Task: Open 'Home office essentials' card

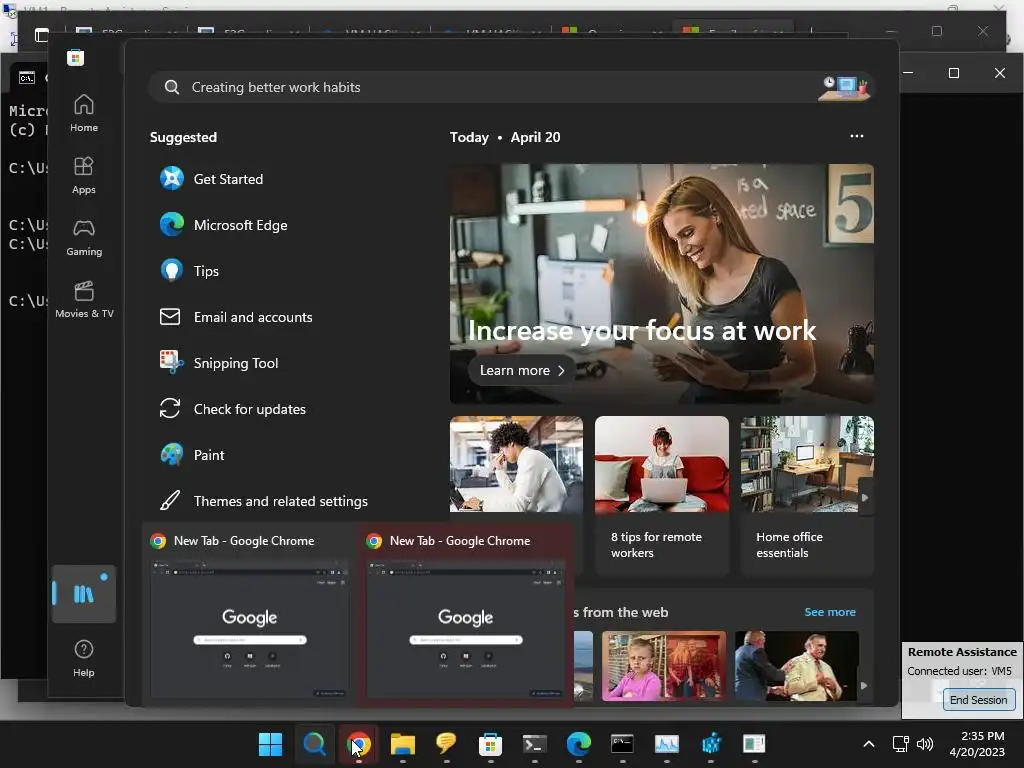Action: pyautogui.click(x=807, y=495)
